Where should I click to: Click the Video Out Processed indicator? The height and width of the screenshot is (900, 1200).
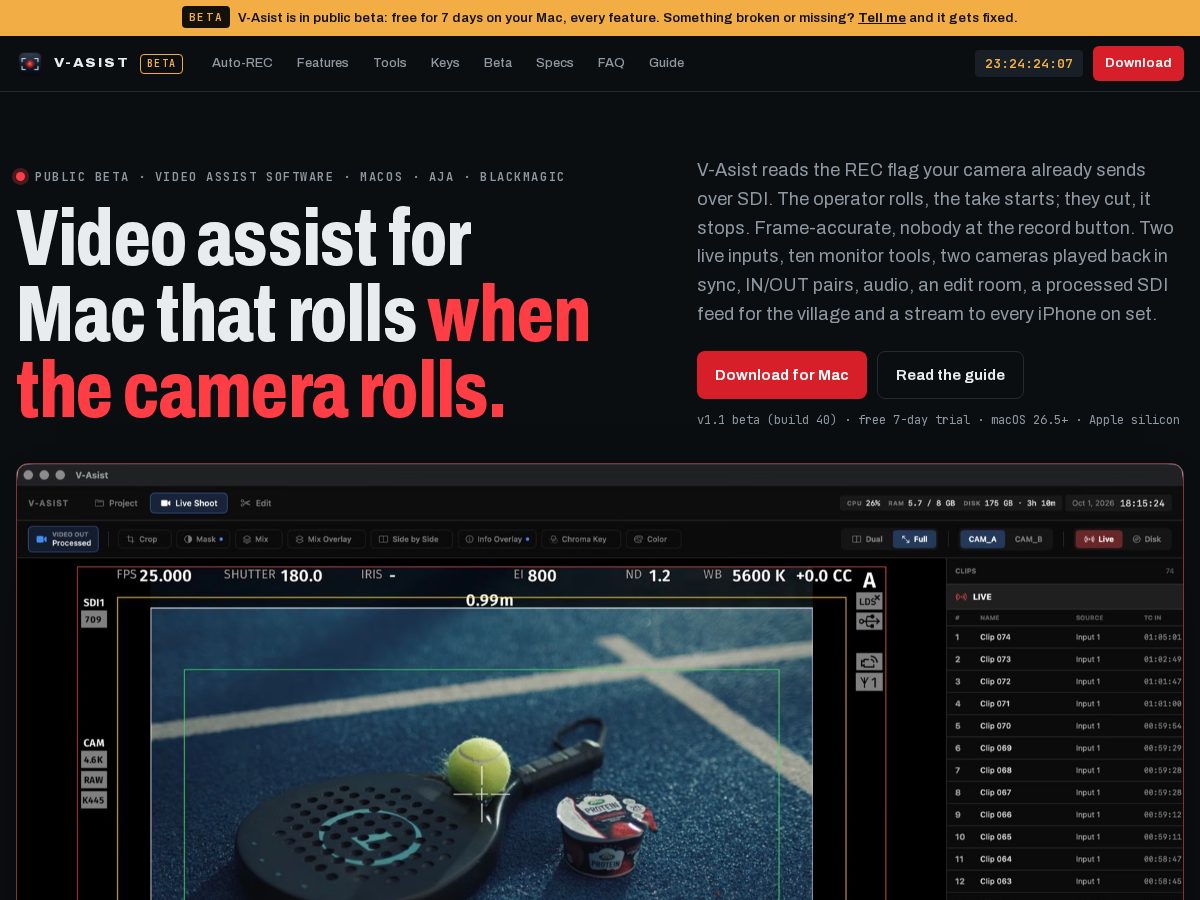click(63, 539)
